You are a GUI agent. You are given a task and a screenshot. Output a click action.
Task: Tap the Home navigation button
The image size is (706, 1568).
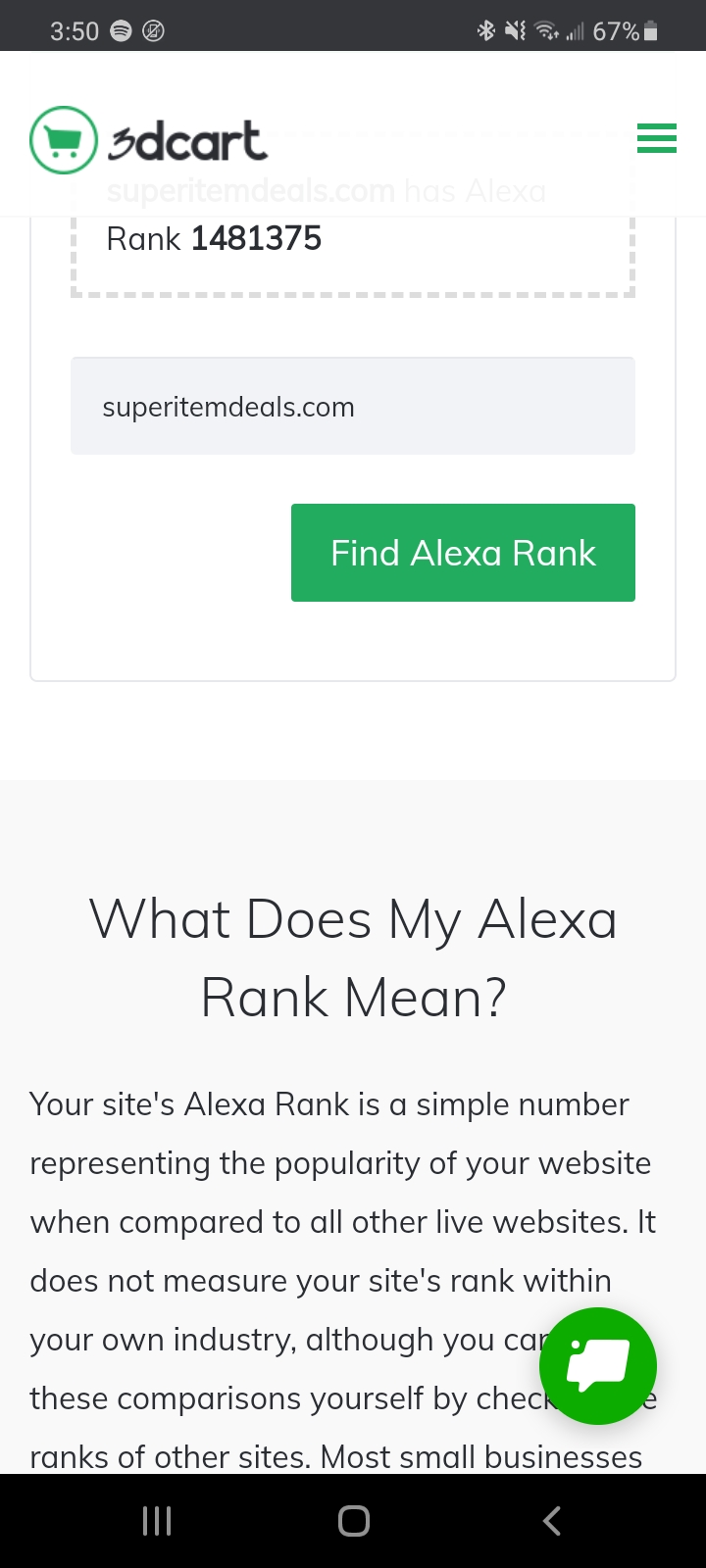[x=353, y=1520]
